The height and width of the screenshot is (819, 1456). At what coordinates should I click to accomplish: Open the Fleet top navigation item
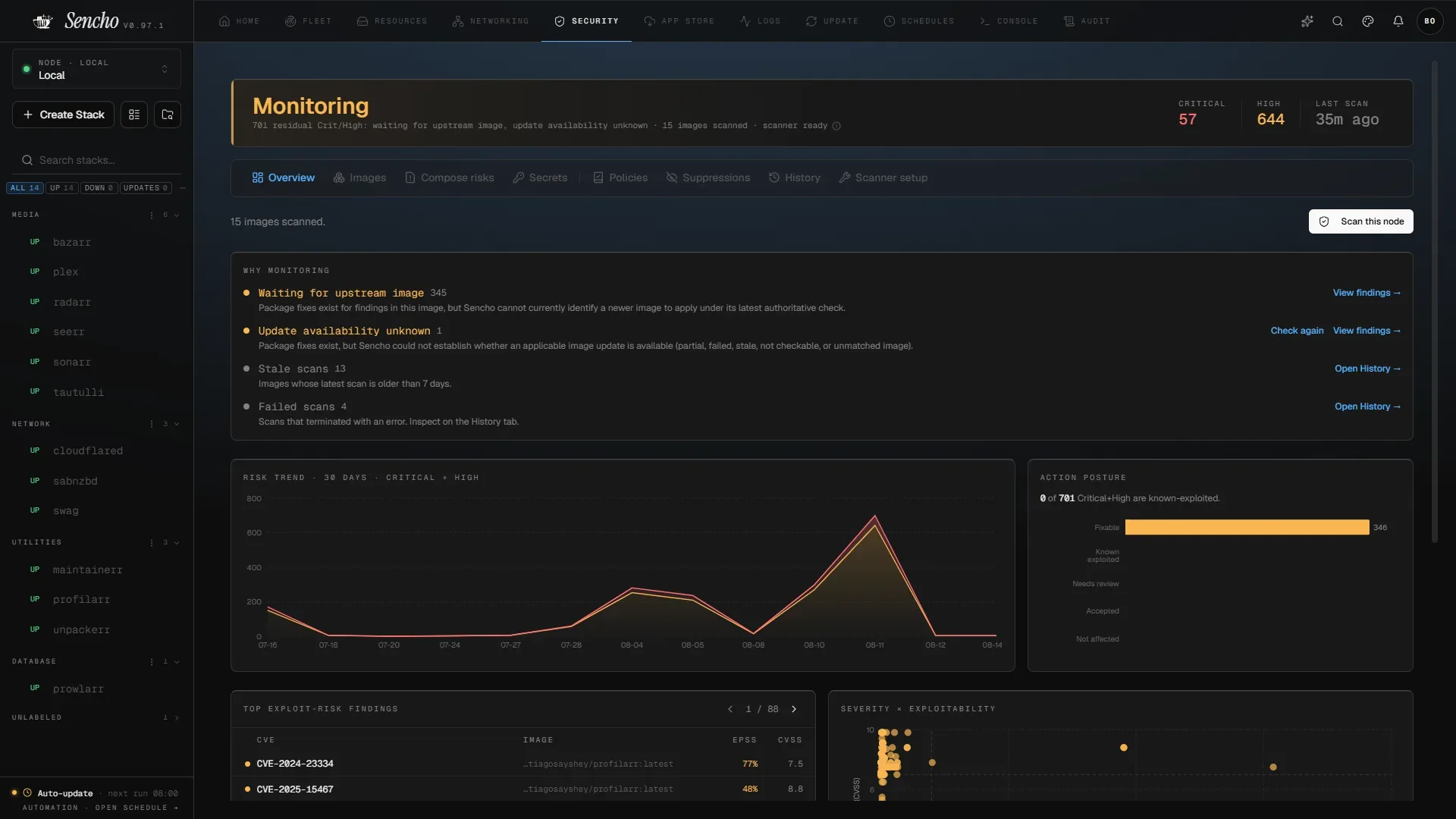(308, 21)
